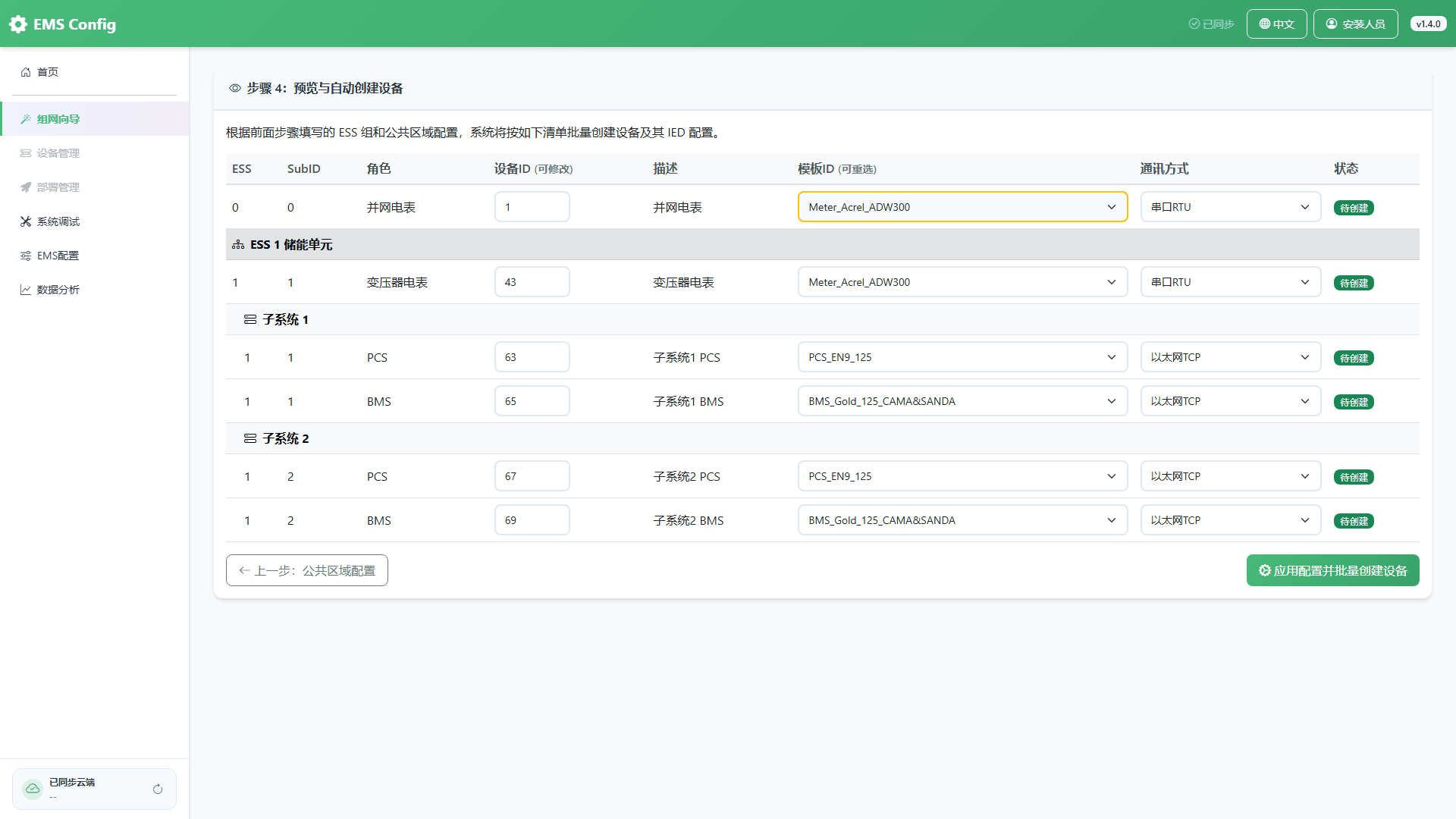Click the eye icon in step 4 header
This screenshot has height=819, width=1456.
pyautogui.click(x=235, y=89)
